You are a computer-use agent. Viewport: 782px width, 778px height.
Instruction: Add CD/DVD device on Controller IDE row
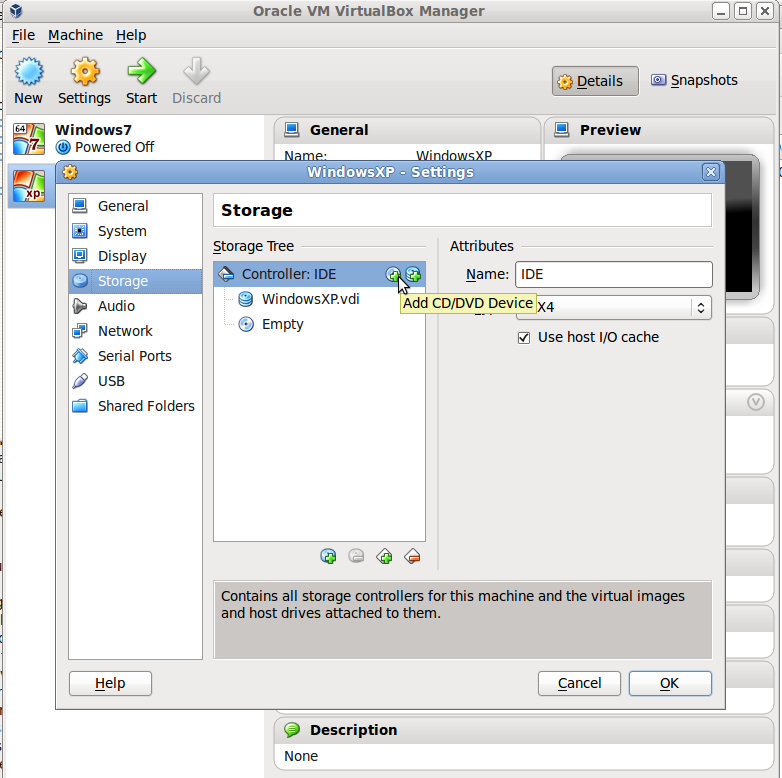393,274
